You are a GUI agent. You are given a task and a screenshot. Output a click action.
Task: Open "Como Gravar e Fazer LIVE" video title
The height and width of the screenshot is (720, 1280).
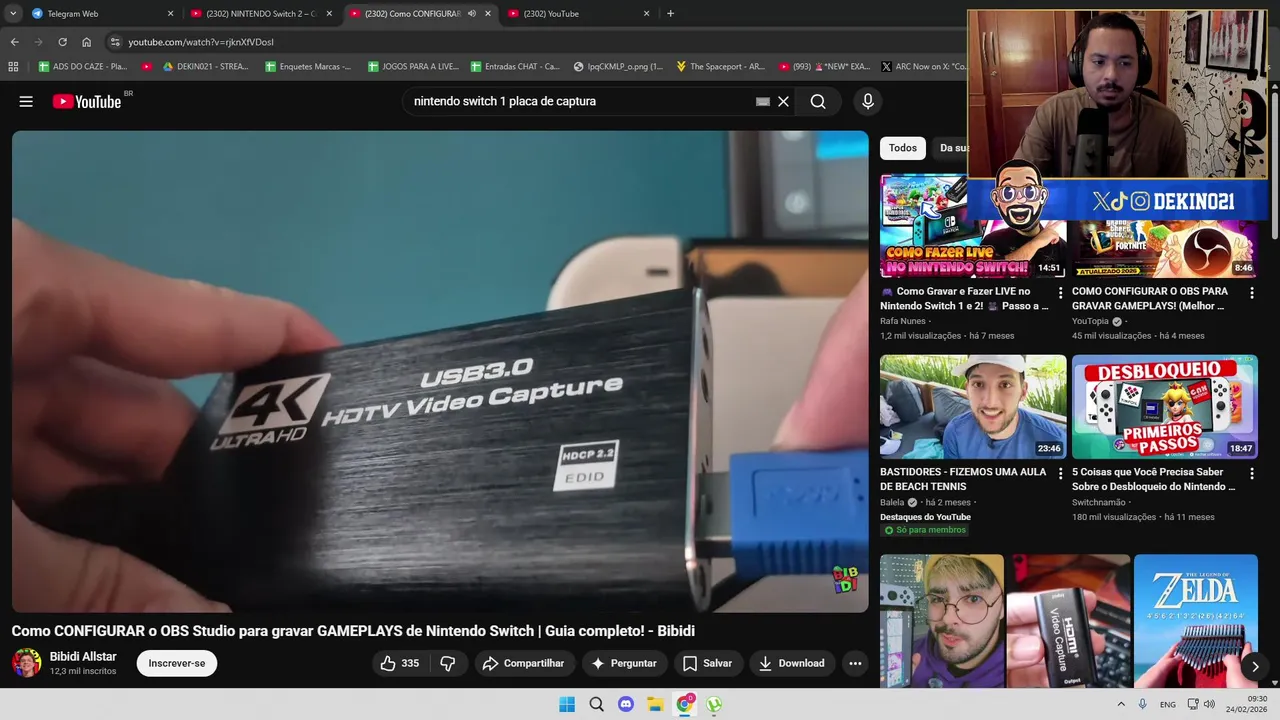point(964,298)
